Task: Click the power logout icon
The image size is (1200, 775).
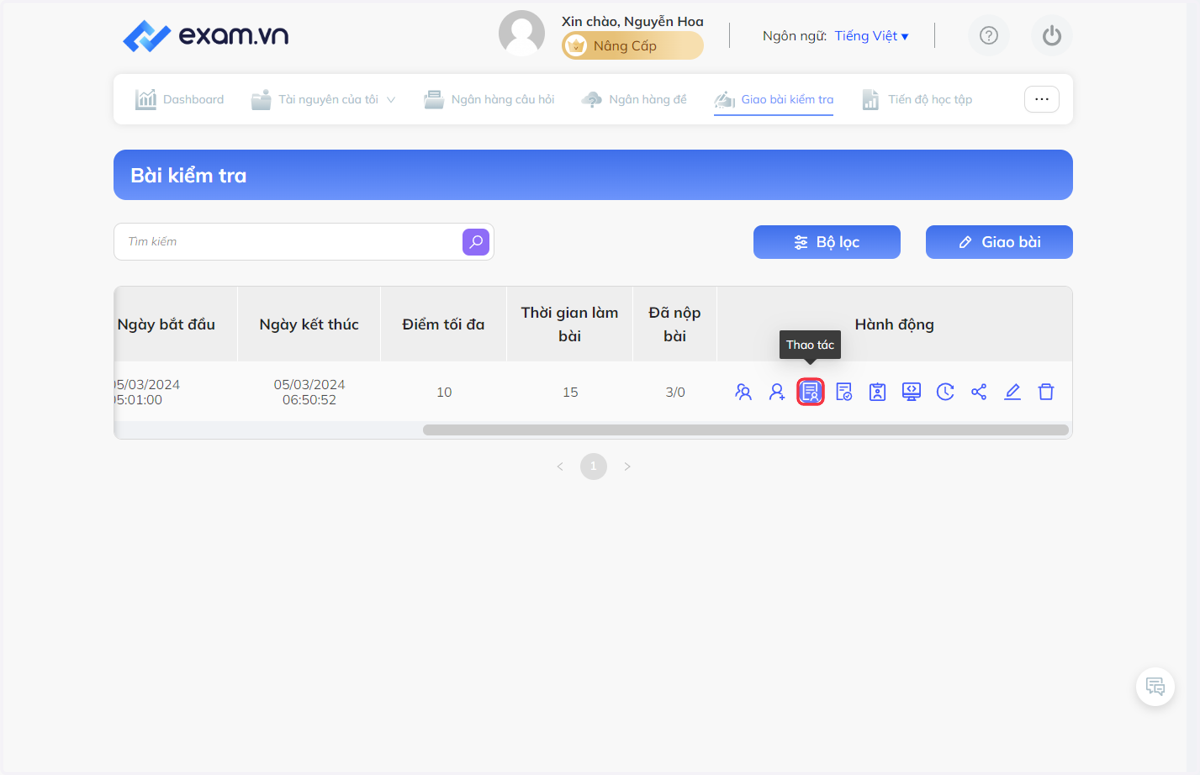Action: point(1051,36)
